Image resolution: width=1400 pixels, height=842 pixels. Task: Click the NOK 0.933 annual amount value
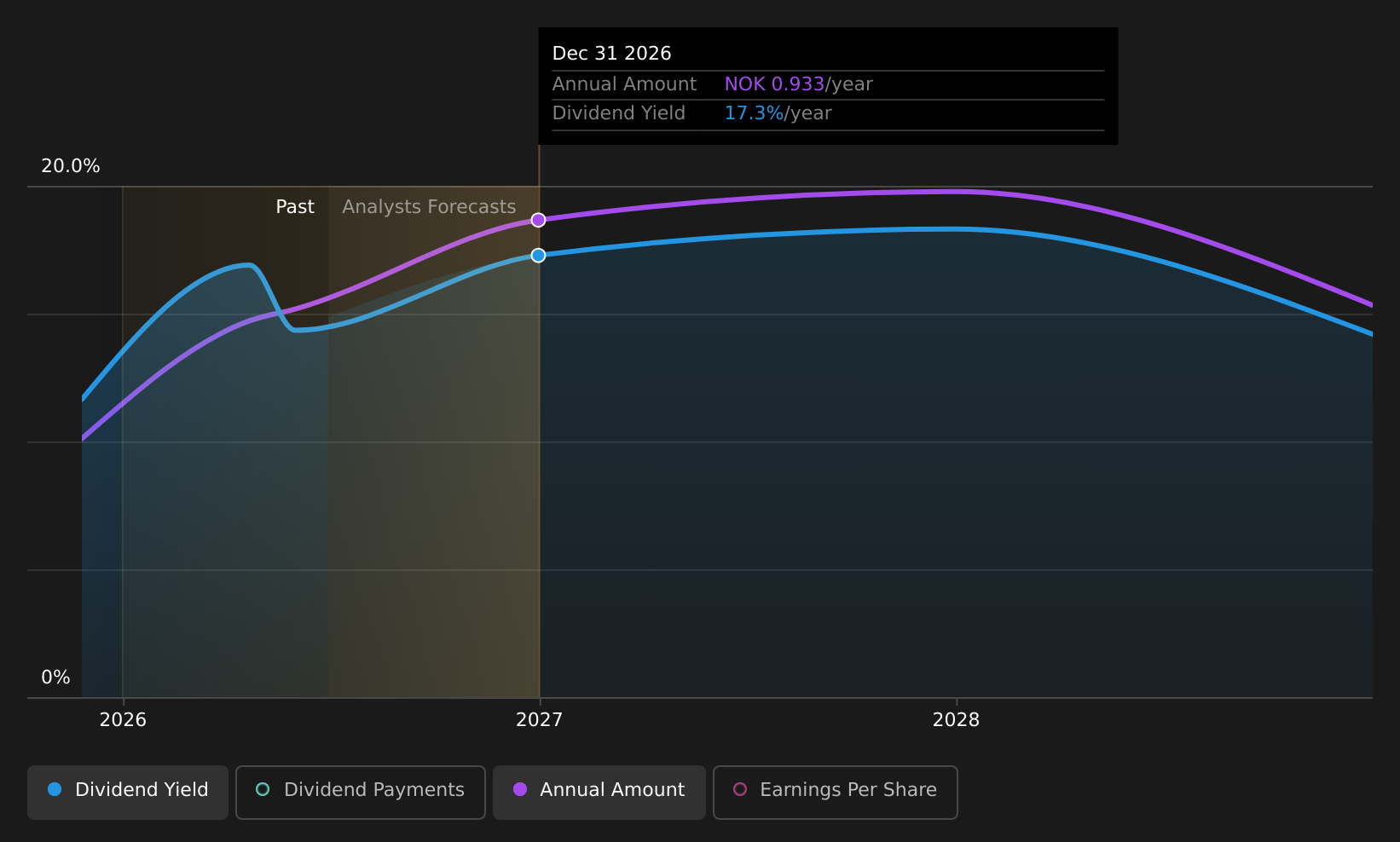774,84
